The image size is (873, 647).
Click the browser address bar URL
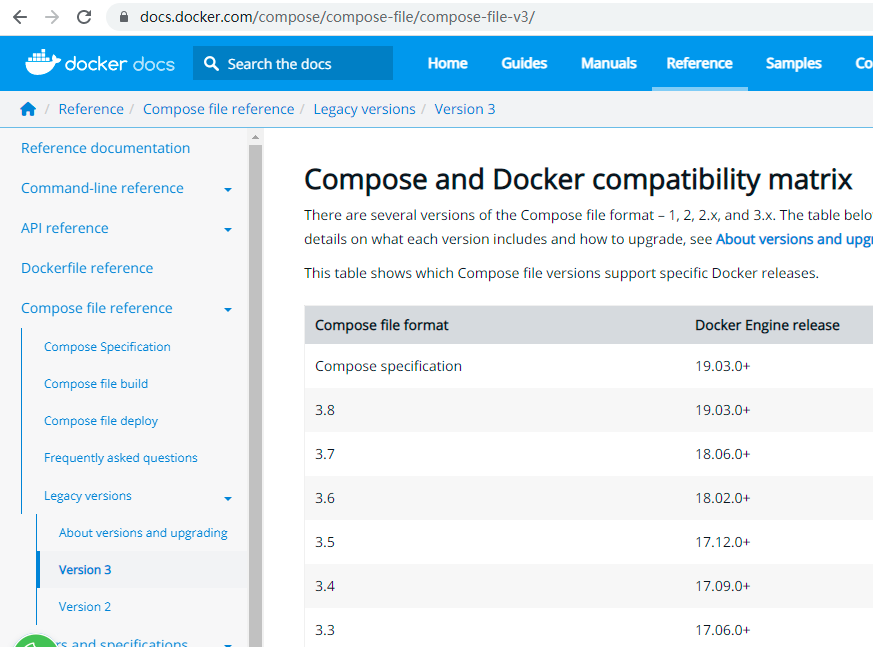click(337, 17)
